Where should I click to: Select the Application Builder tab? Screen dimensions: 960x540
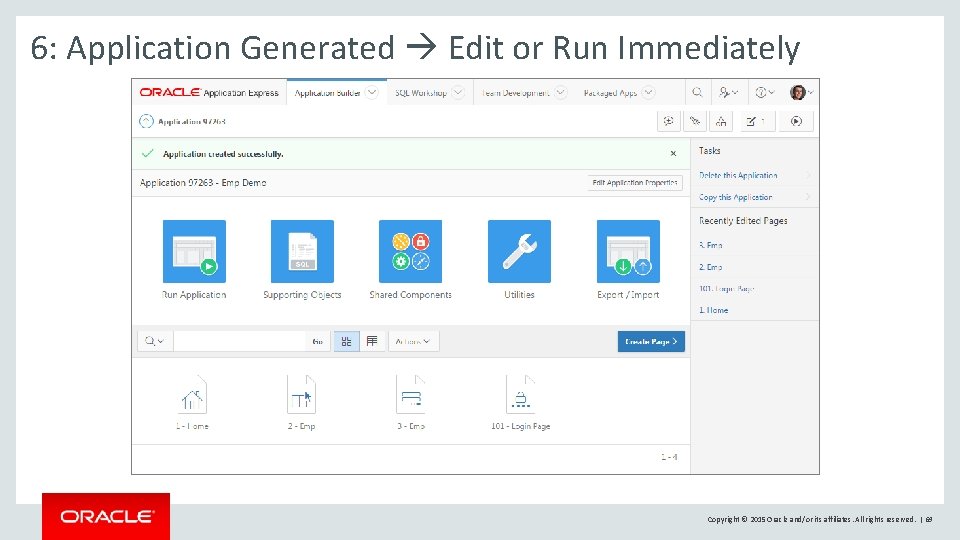(x=328, y=93)
